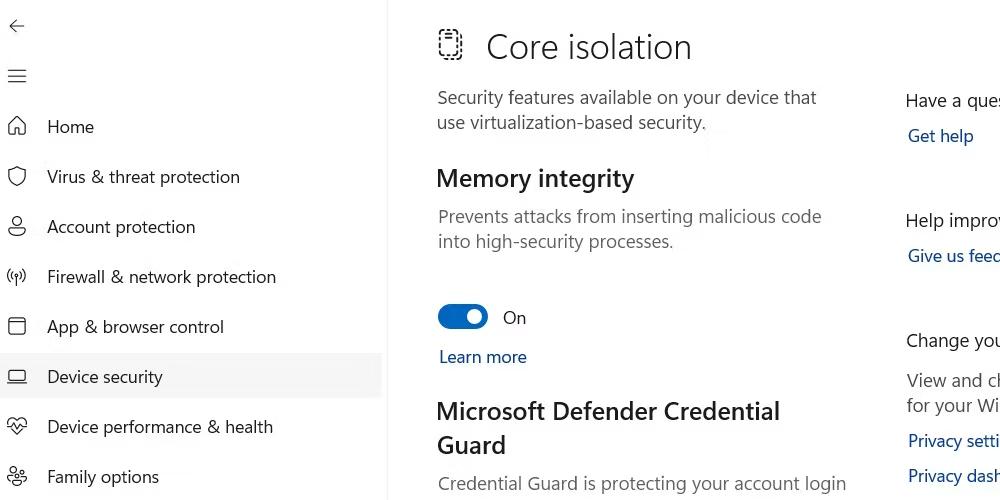Click the Family options people icon
Screen dimensions: 1000x500
point(17,476)
